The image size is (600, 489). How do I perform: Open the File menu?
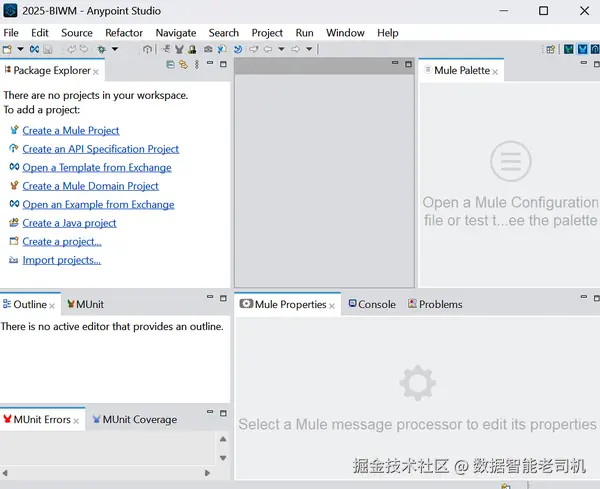(x=11, y=33)
